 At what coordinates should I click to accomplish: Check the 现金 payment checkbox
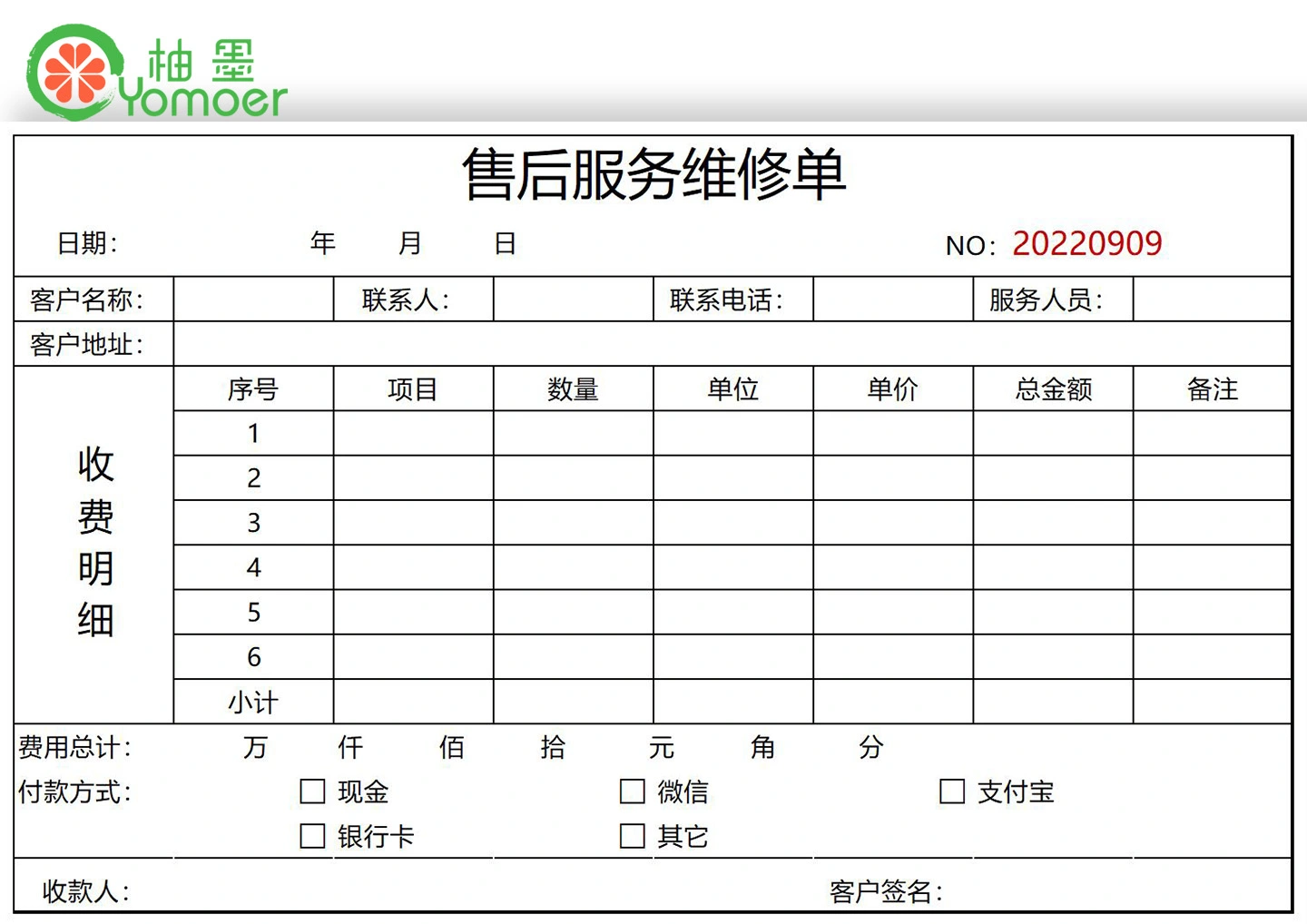coord(312,791)
